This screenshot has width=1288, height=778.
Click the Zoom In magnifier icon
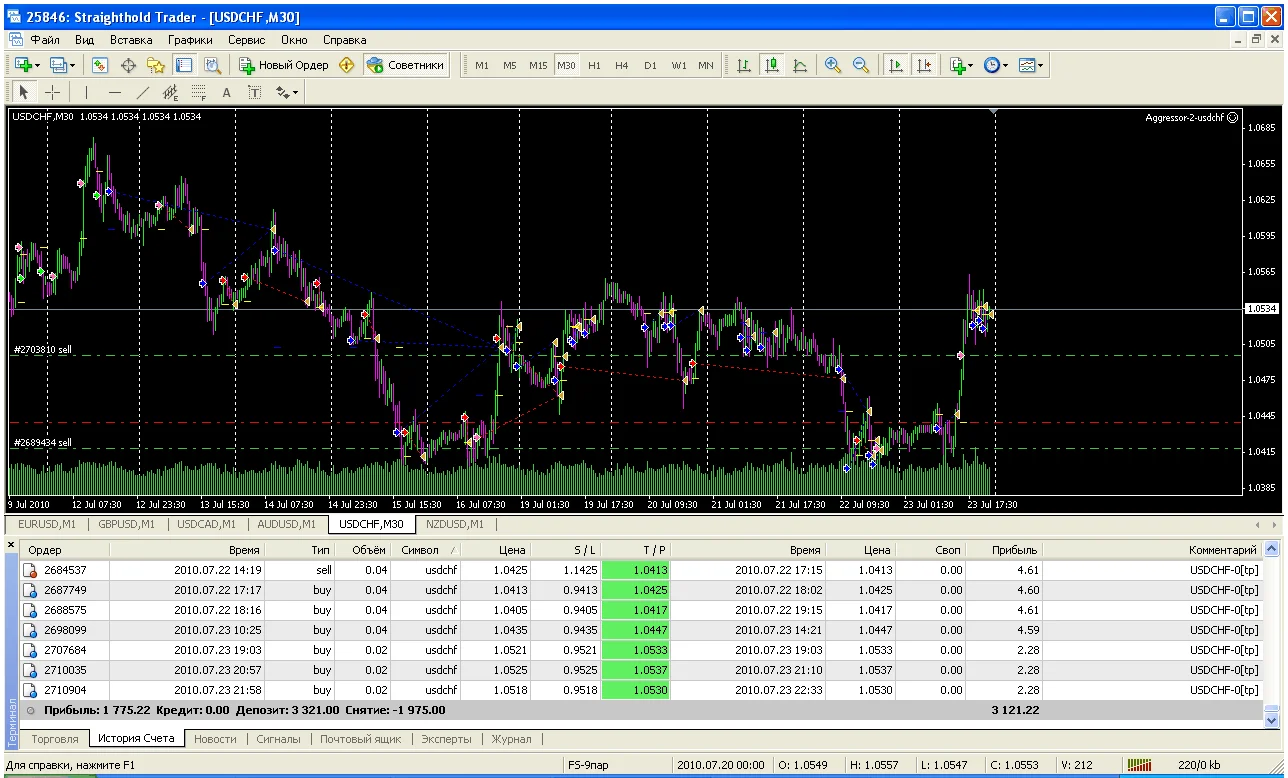(833, 65)
